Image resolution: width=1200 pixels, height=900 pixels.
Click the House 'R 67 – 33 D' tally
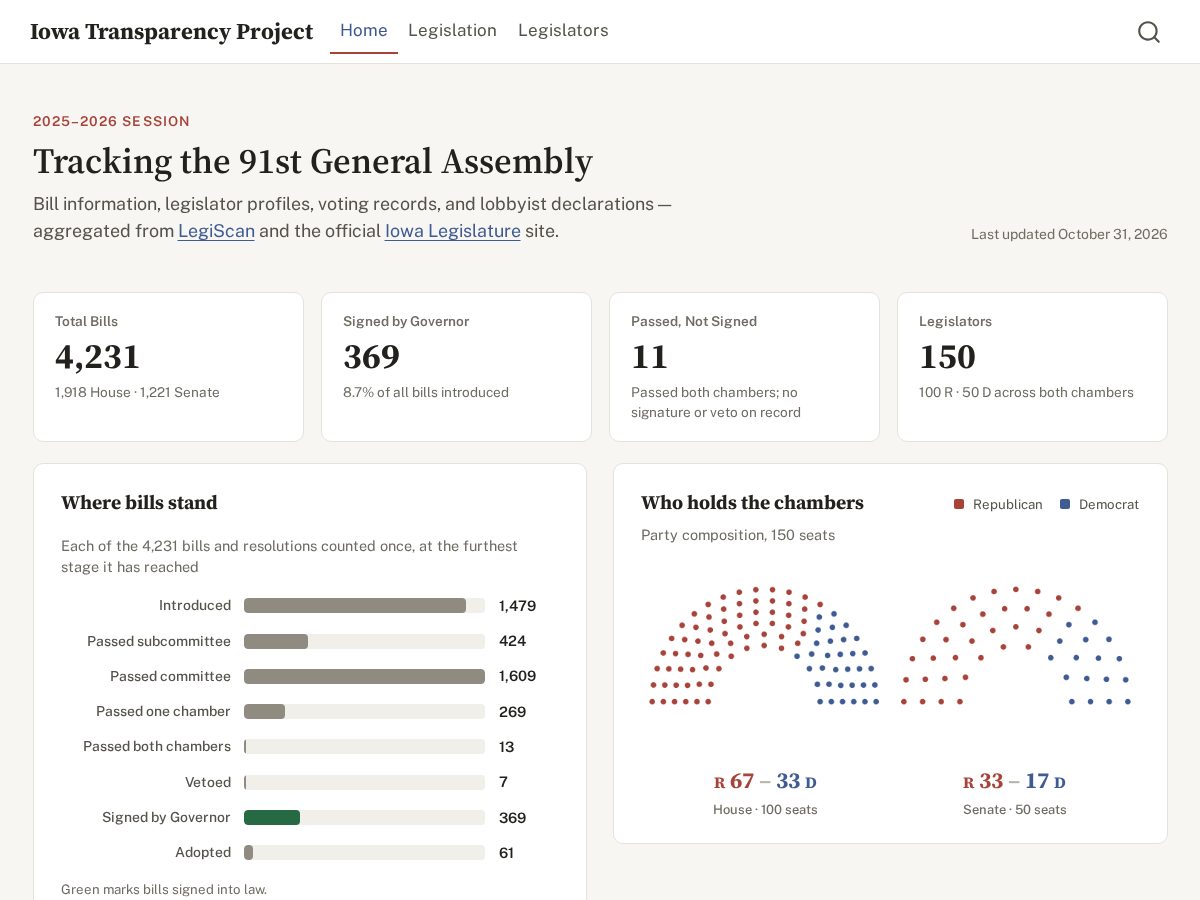coord(765,782)
